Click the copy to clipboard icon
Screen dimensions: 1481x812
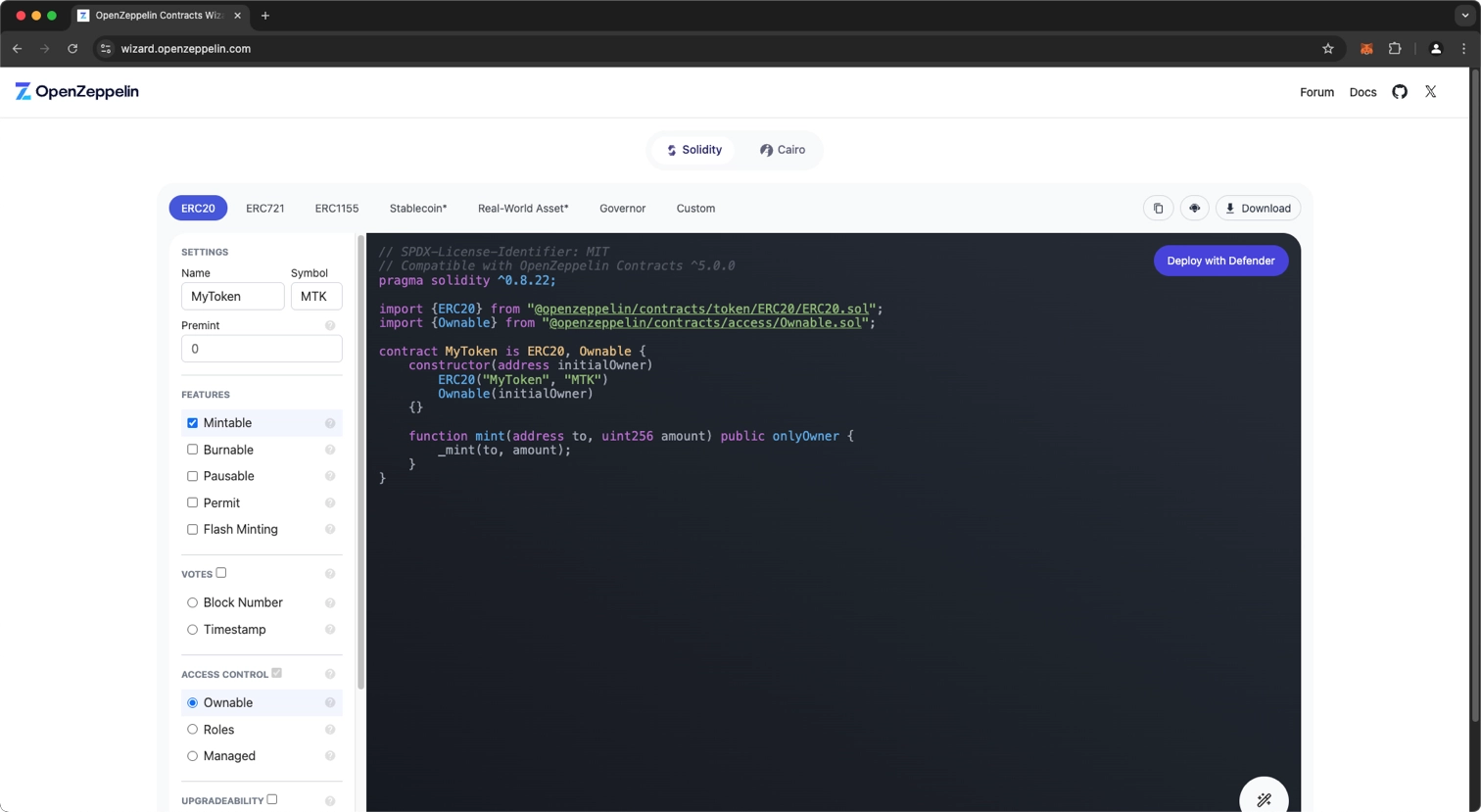click(1158, 208)
